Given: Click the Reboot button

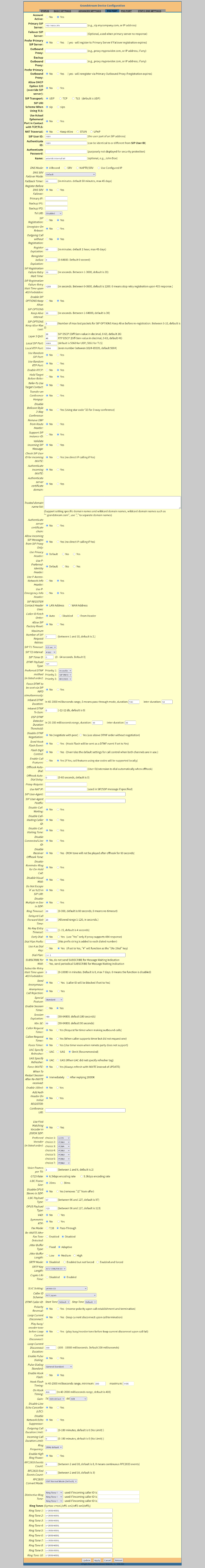Looking at the screenshot, I should pyautogui.click(x=119, y=1560).
